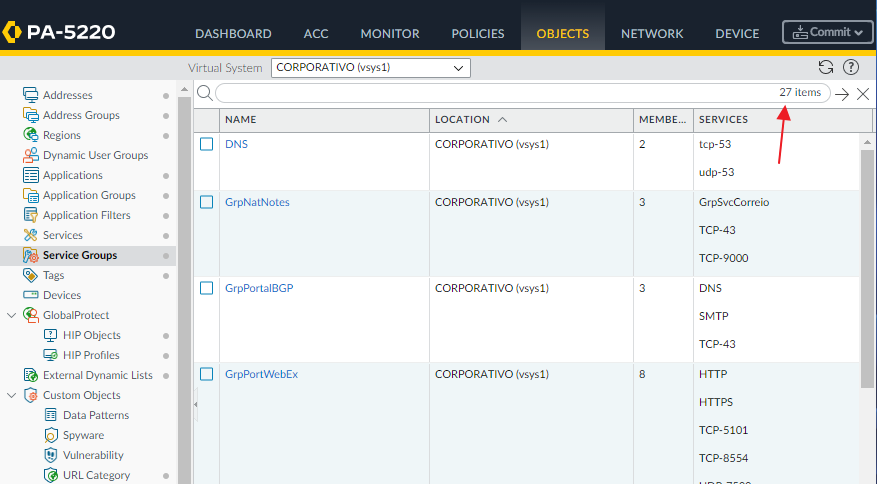Screen dimensions: 877x484
Task: Open the Virtual System dropdown
Action: coord(370,68)
